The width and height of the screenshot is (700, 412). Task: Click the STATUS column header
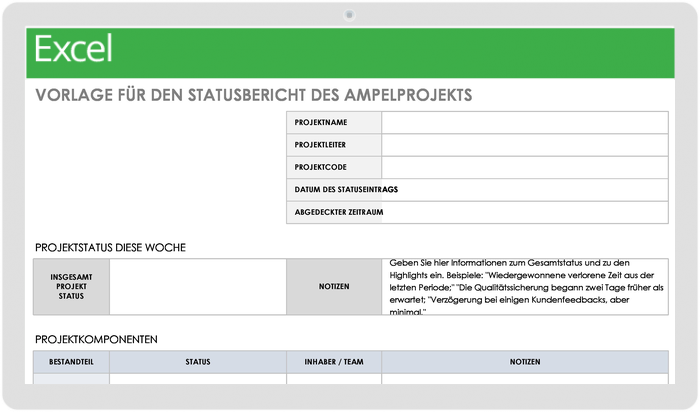[198, 362]
